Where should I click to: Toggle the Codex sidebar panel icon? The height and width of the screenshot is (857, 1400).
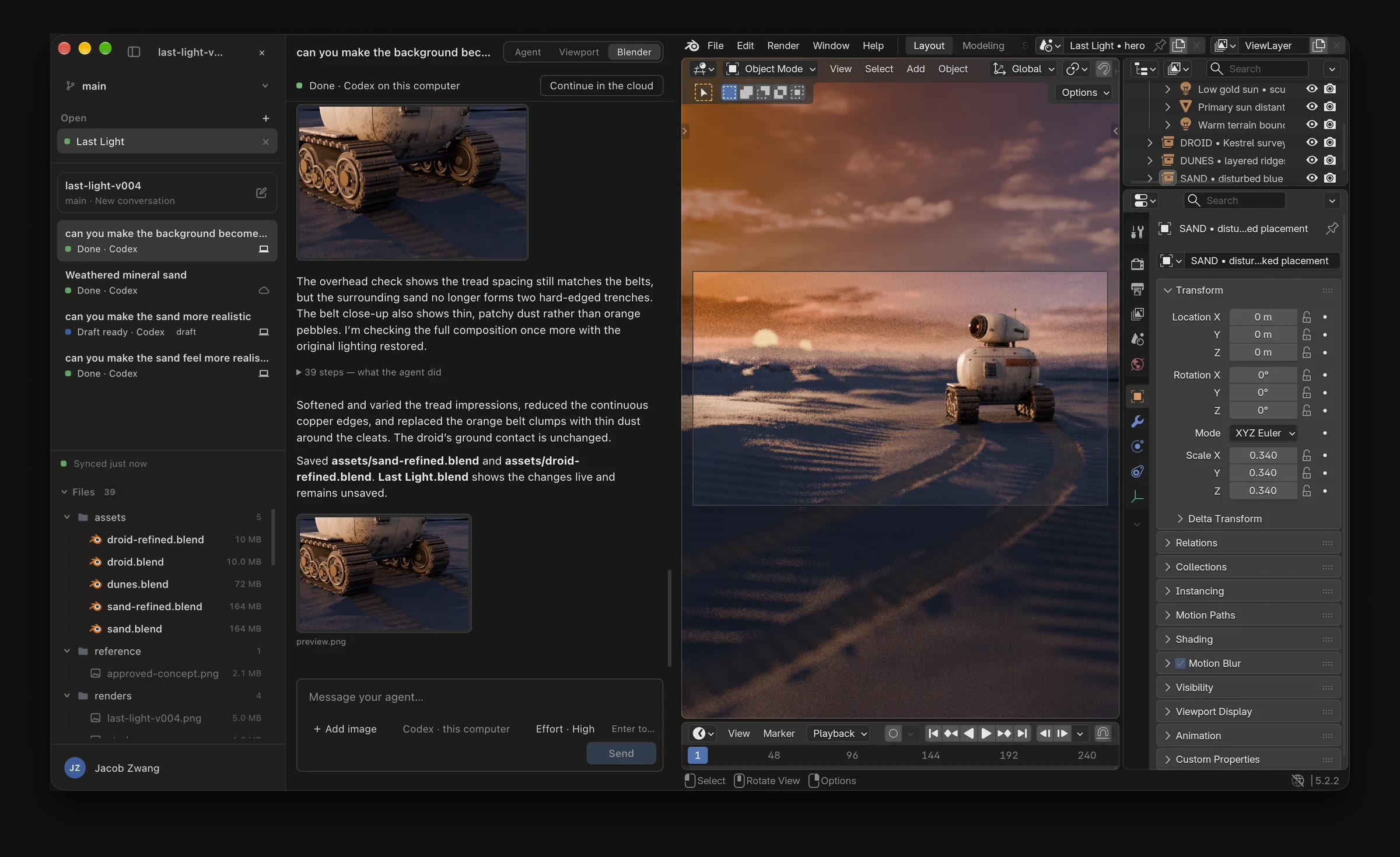134,52
